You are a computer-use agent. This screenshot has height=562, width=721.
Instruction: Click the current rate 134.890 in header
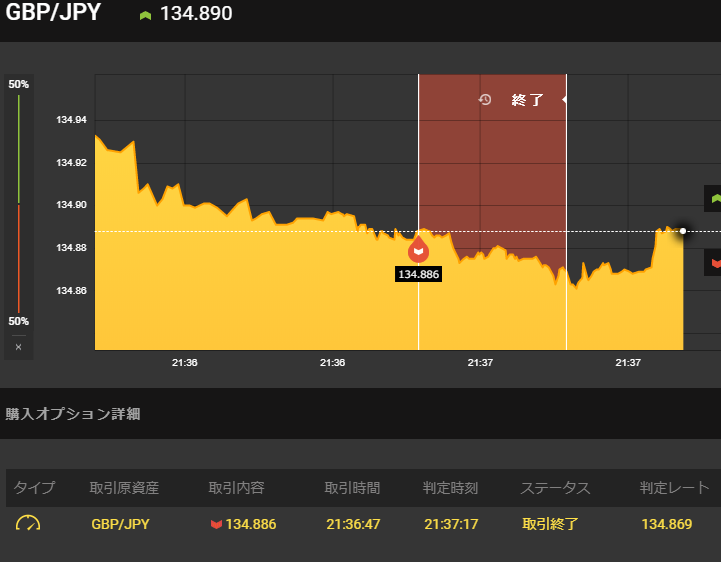point(196,13)
